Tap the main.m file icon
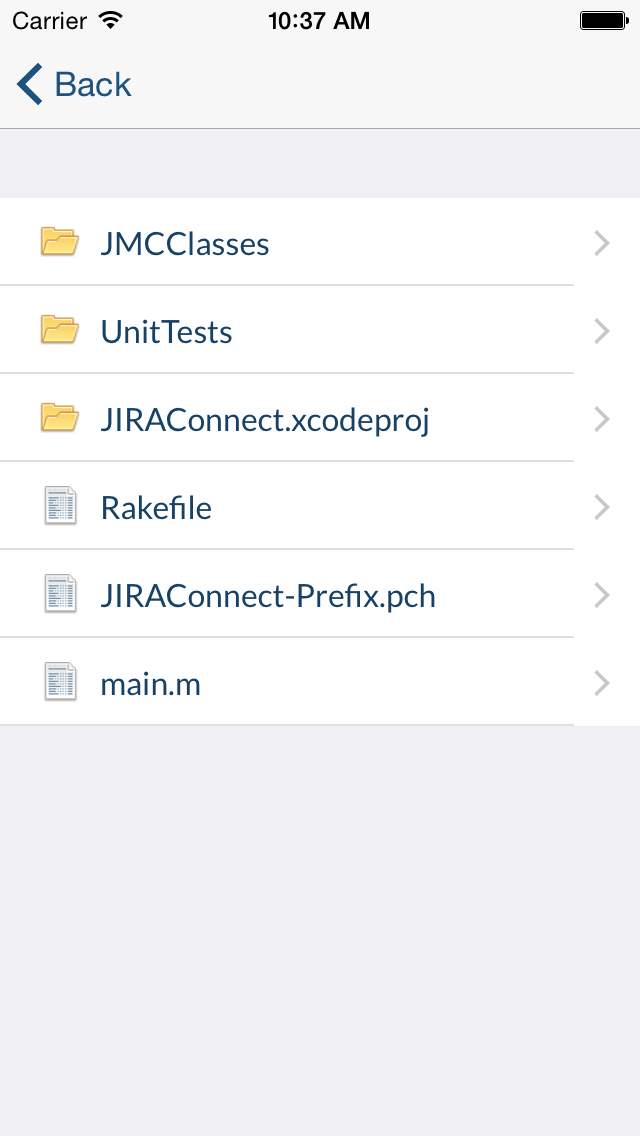Image resolution: width=640 pixels, height=1136 pixels. coord(60,682)
